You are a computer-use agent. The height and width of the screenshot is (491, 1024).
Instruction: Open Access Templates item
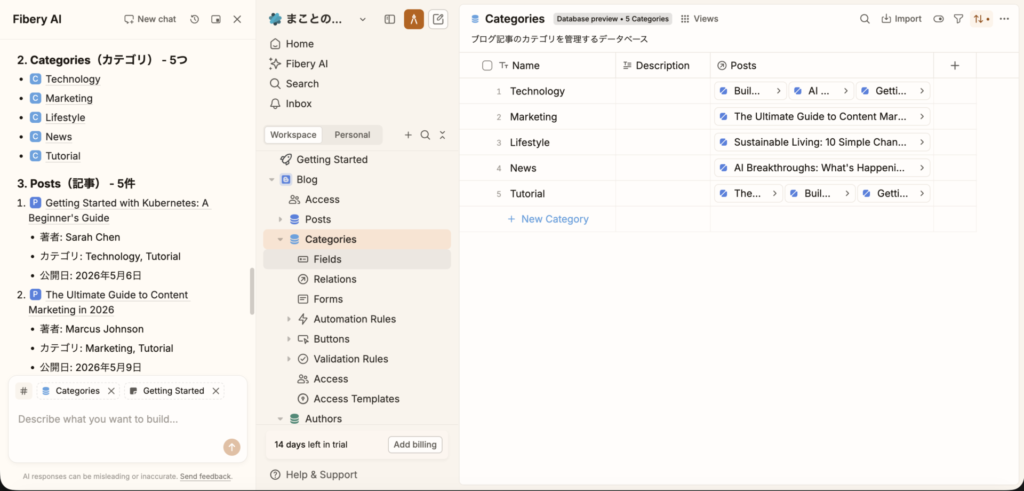coord(357,399)
